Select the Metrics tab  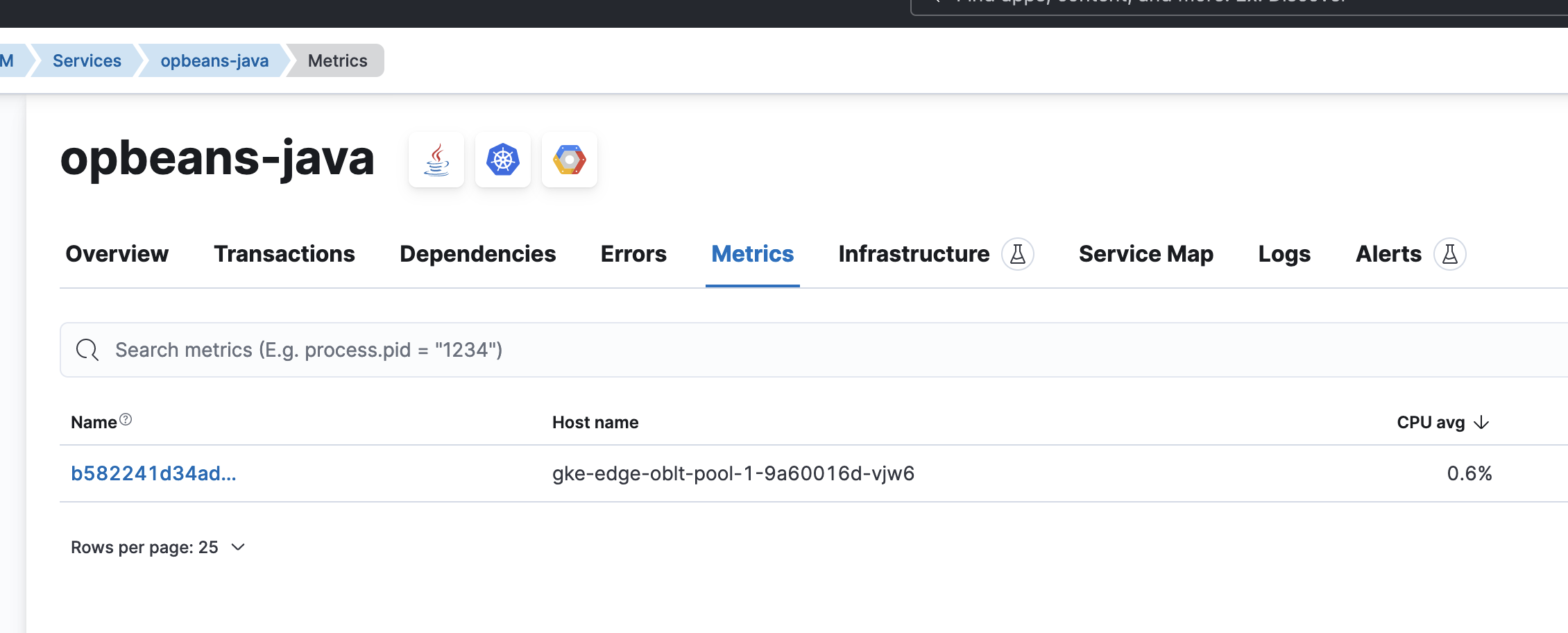(753, 254)
